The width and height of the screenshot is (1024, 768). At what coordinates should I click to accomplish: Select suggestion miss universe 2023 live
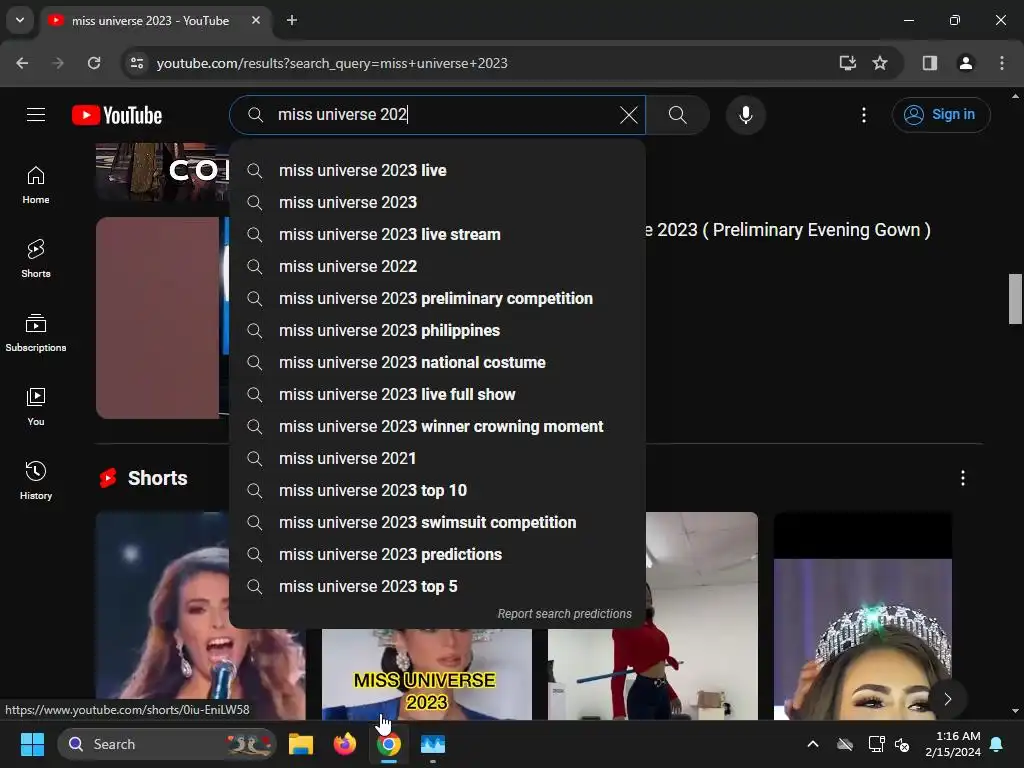438,170
